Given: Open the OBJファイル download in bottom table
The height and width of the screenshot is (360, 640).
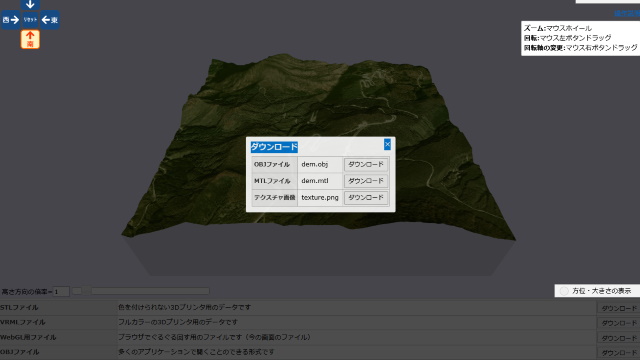Looking at the screenshot, I should coord(619,353).
